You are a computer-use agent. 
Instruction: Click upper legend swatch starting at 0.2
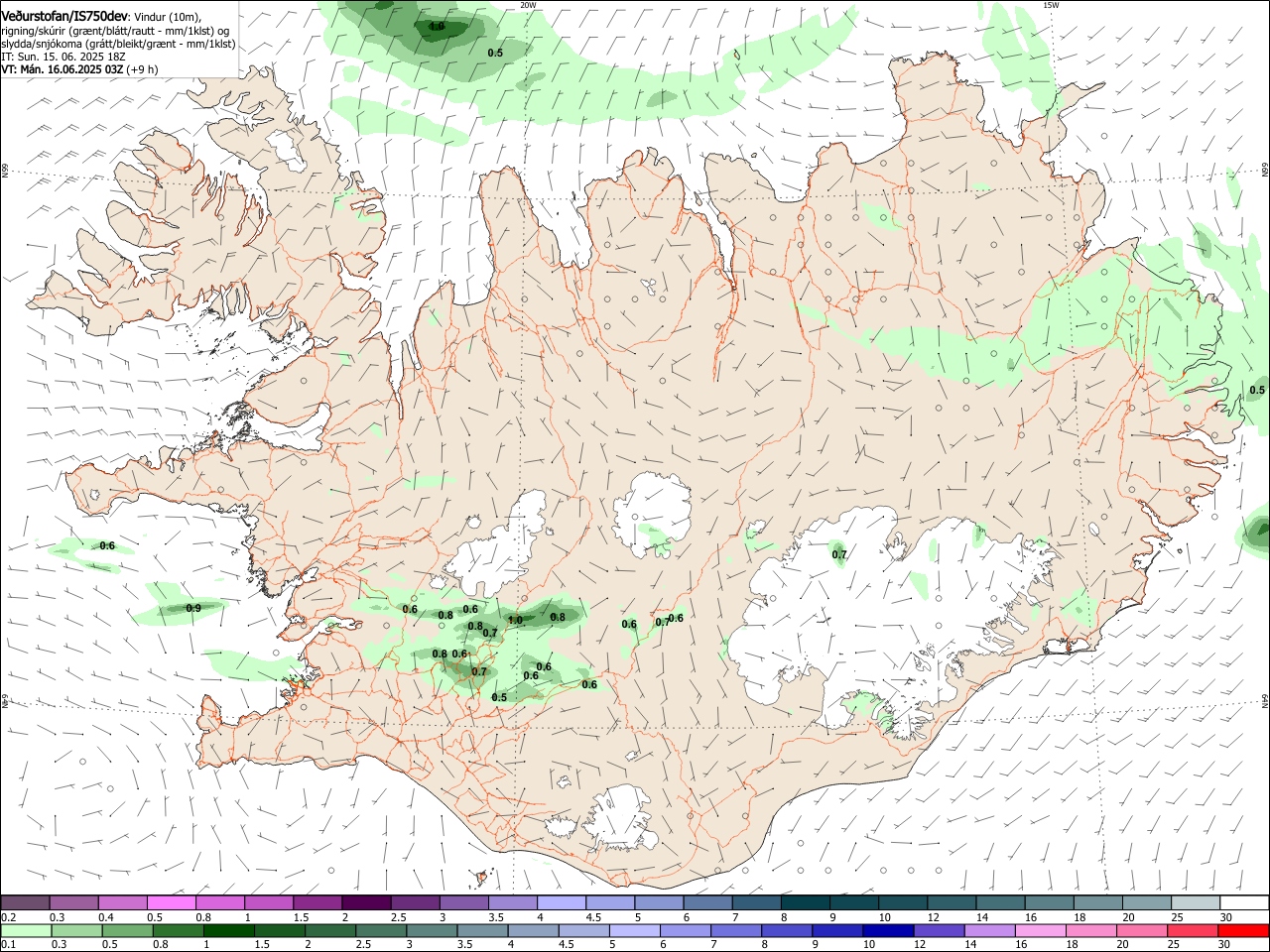tap(25, 902)
